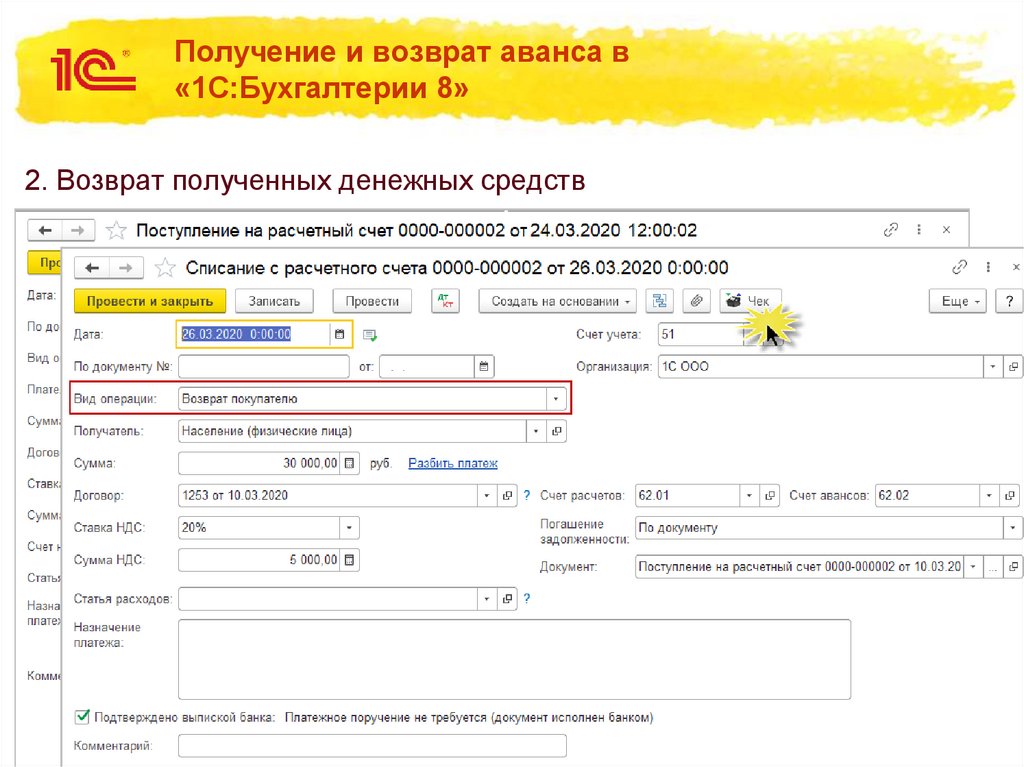
Task: Click help question mark near Статья расходов
Action: click(527, 598)
